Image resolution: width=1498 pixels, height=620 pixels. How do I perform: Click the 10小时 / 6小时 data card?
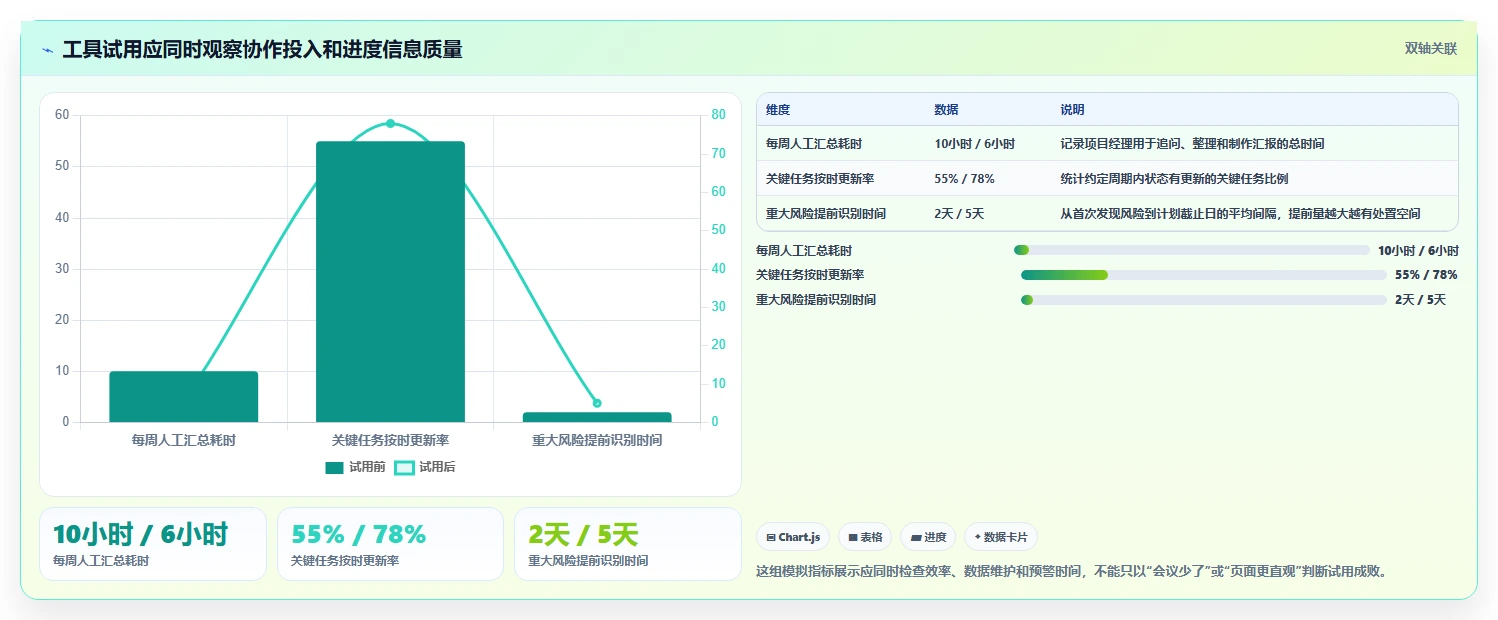153,544
